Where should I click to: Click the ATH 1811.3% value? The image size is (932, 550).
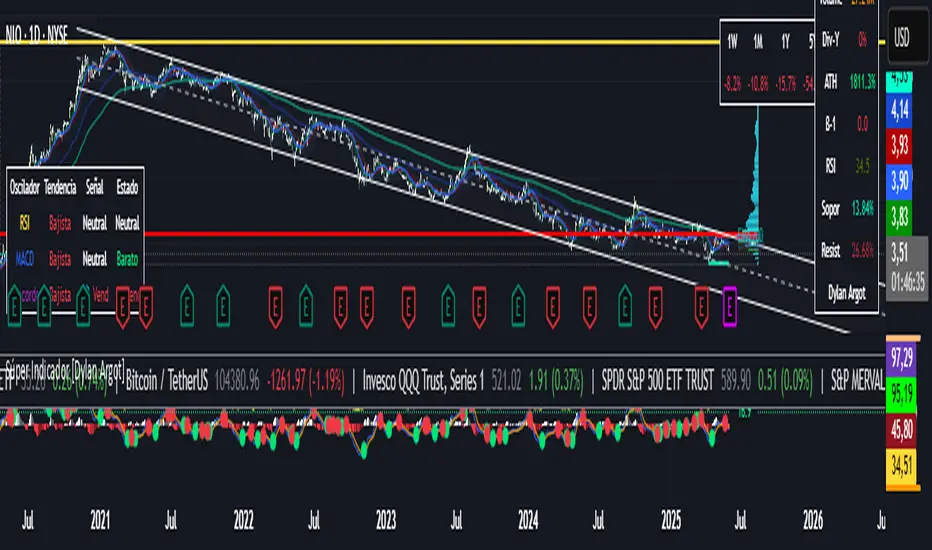862,81
